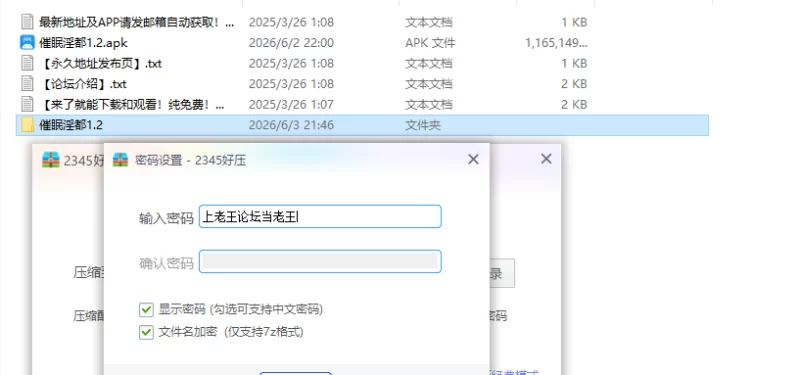Click the disabled 确认密码 field
Image resolution: width=800 pixels, height=375 pixels.
point(320,261)
